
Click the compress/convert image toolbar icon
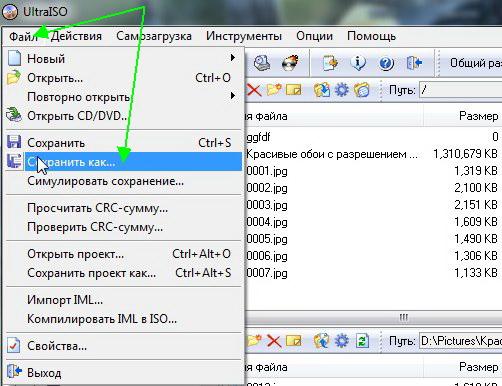pos(330,63)
